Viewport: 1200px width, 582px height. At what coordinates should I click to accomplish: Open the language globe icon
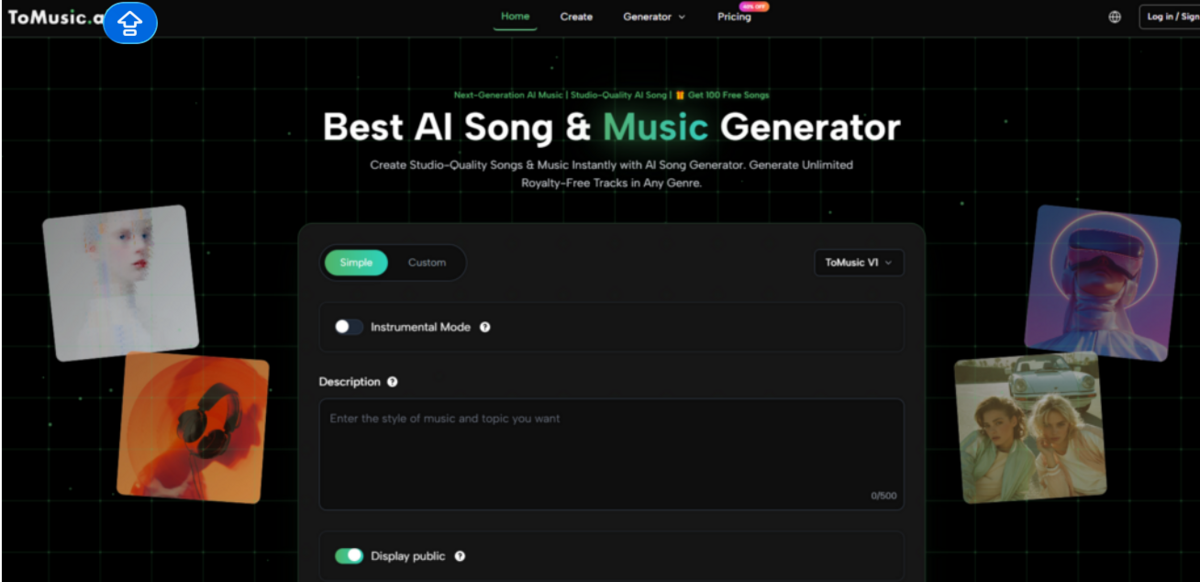pyautogui.click(x=1115, y=17)
